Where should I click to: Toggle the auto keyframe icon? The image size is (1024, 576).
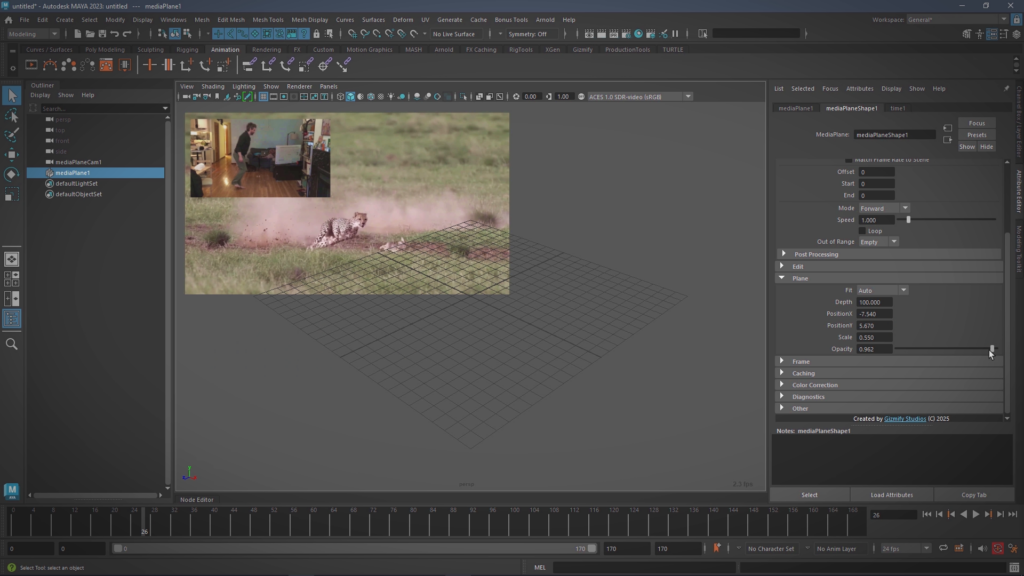point(998,549)
